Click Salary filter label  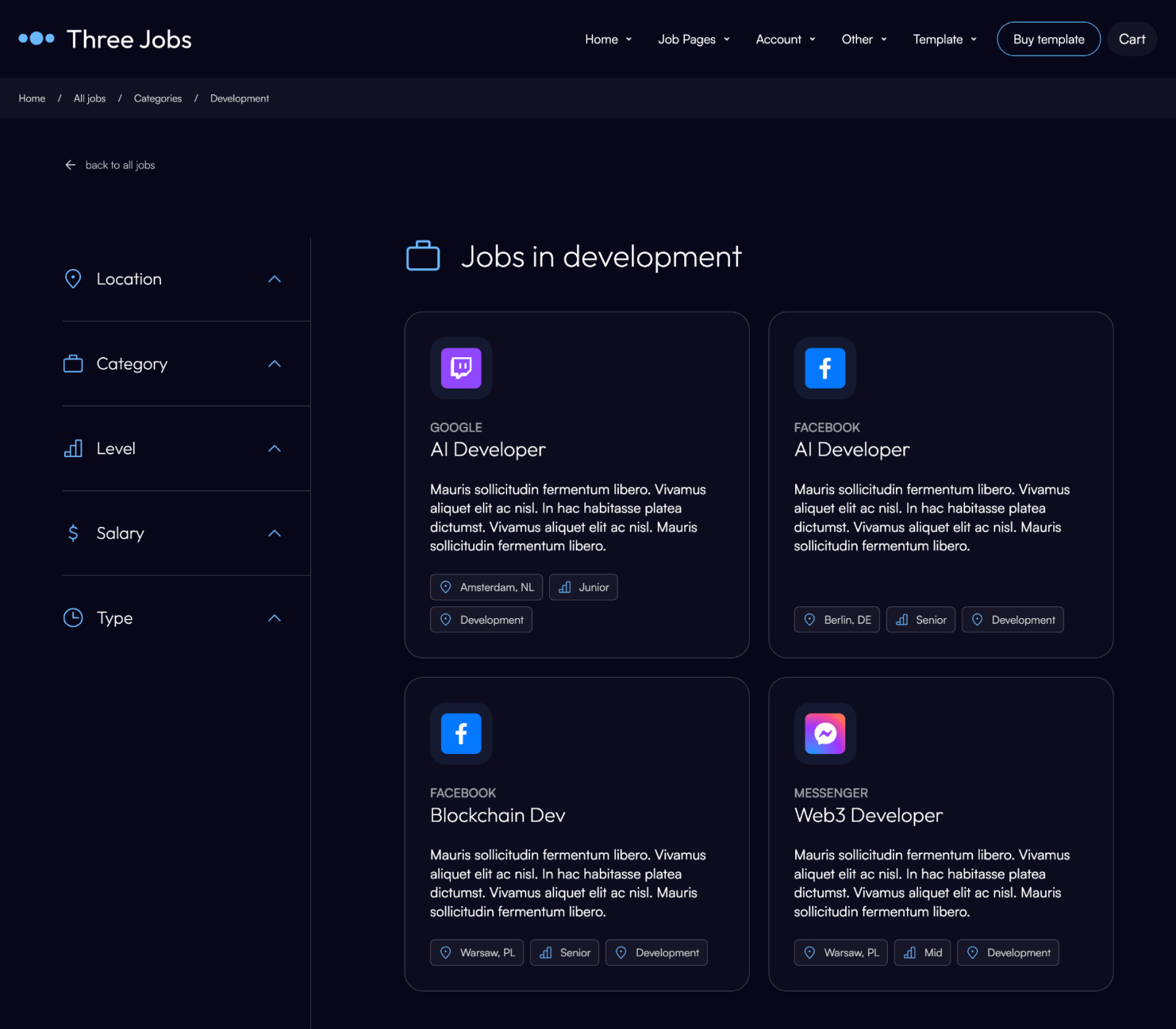click(x=120, y=533)
